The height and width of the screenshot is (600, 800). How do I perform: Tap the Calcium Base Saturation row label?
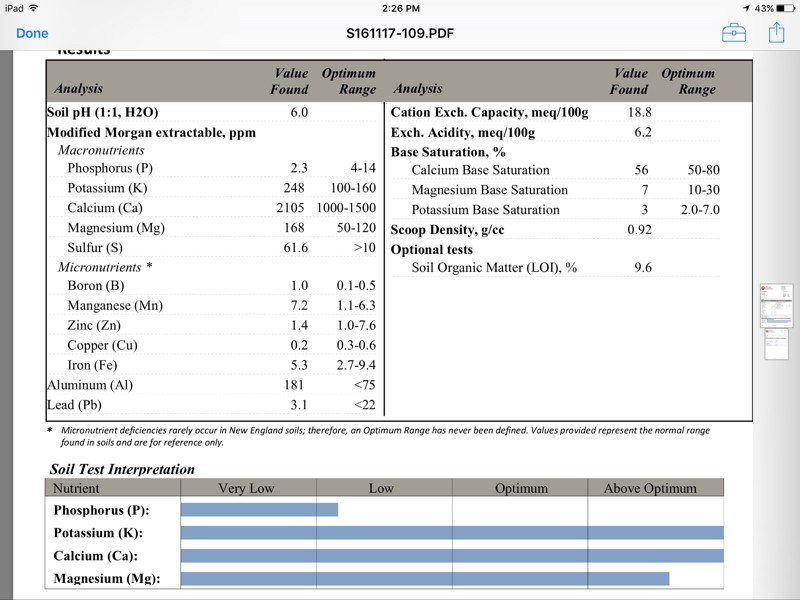tap(480, 170)
